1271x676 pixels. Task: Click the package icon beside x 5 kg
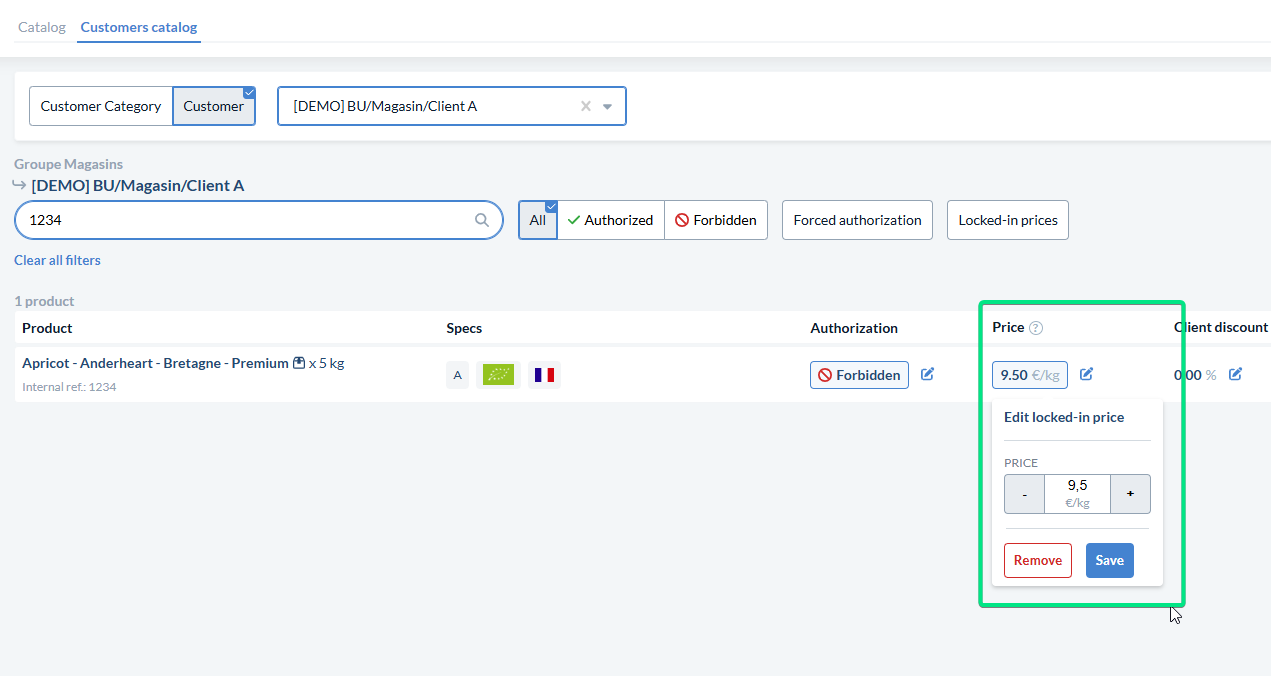[298, 363]
